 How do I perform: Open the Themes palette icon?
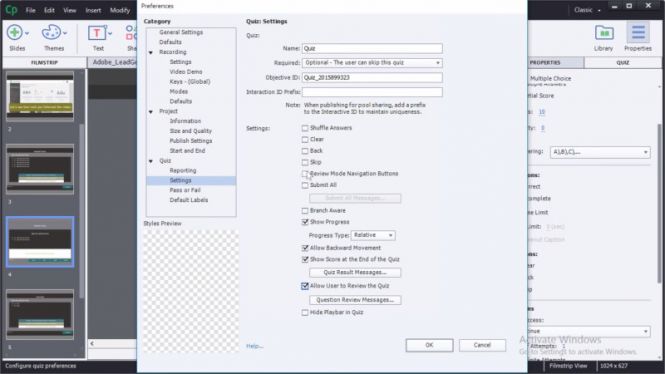pyautogui.click(x=51, y=33)
